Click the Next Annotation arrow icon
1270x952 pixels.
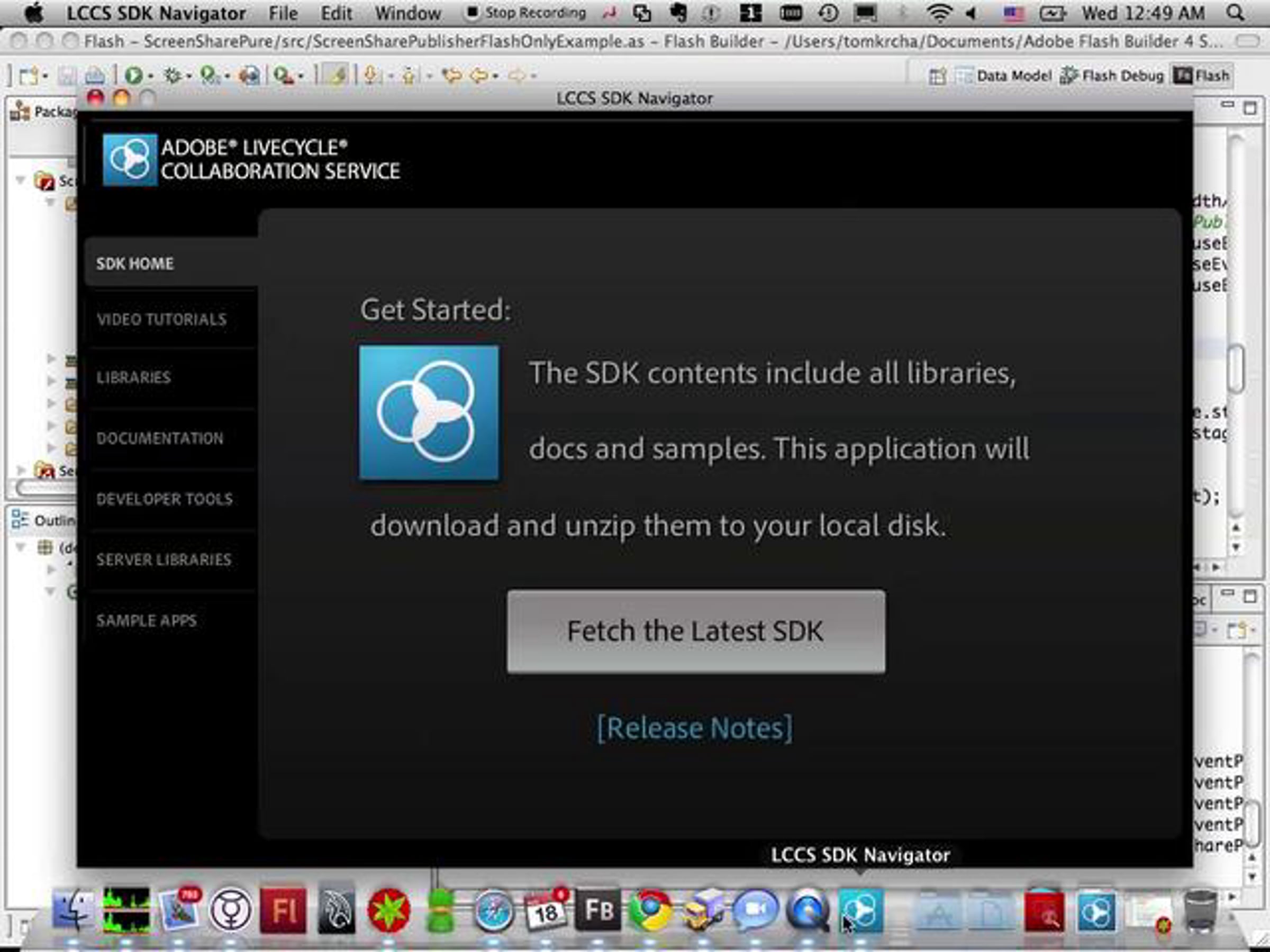[371, 75]
